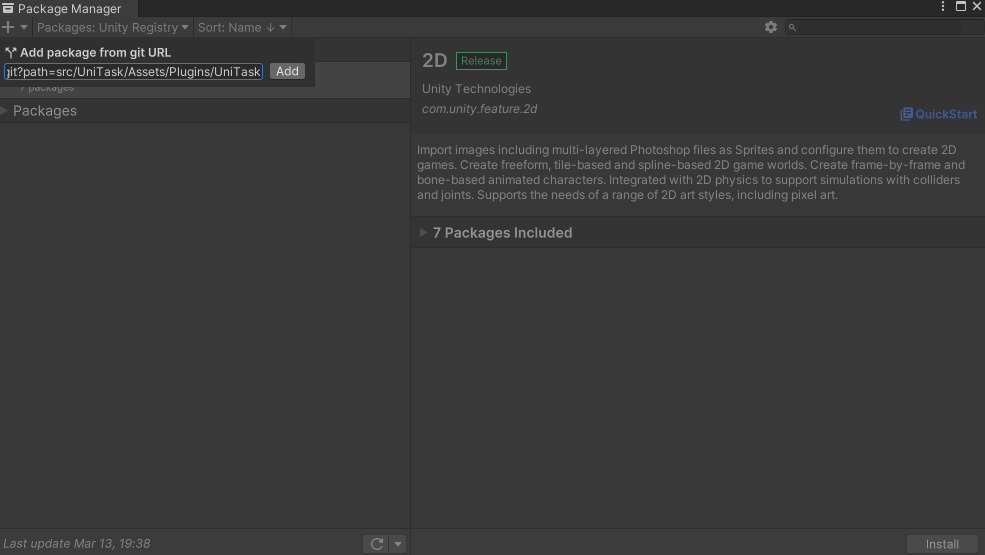The height and width of the screenshot is (555, 985).
Task: Click the git URL input field
Action: [133, 72]
